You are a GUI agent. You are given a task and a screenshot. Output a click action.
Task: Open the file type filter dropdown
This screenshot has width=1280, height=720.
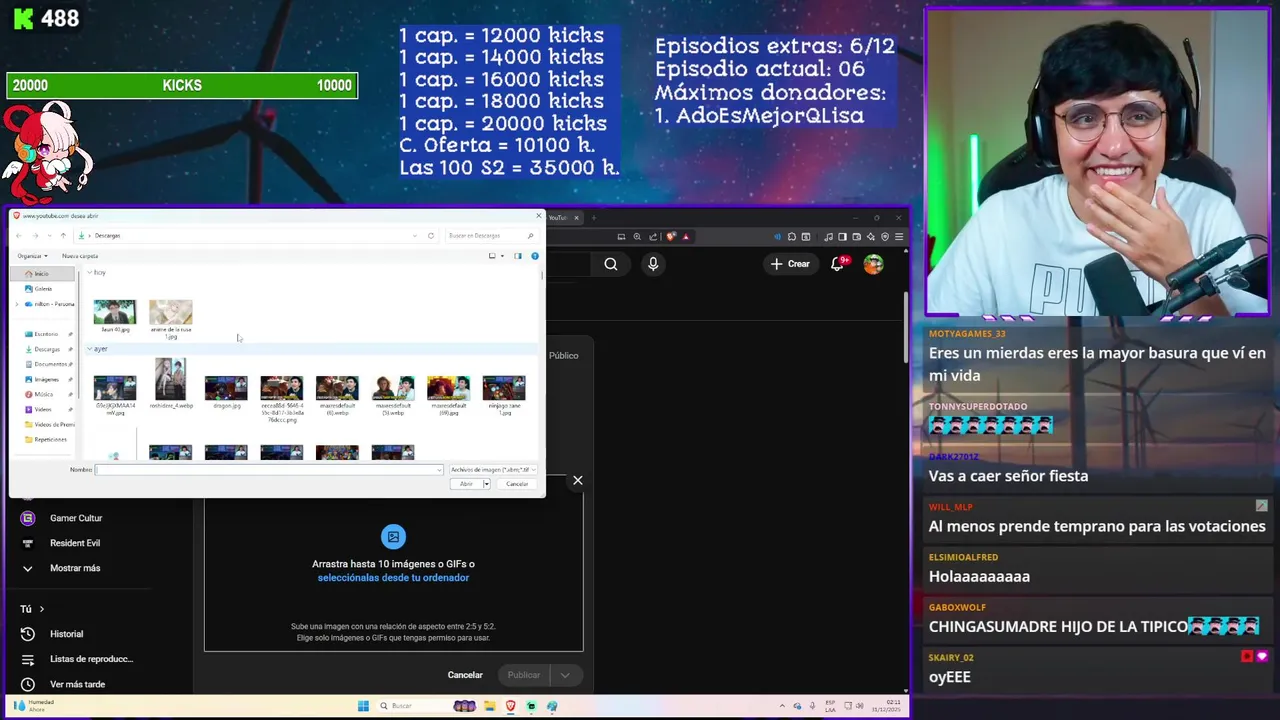click(x=493, y=470)
